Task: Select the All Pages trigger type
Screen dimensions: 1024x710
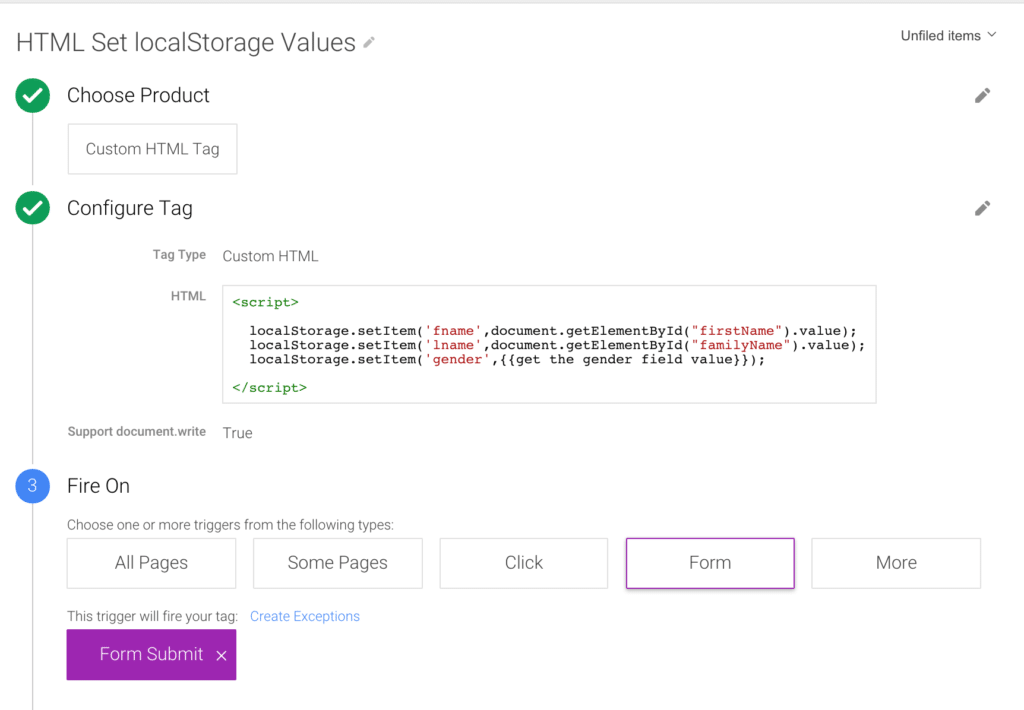Action: 152,563
